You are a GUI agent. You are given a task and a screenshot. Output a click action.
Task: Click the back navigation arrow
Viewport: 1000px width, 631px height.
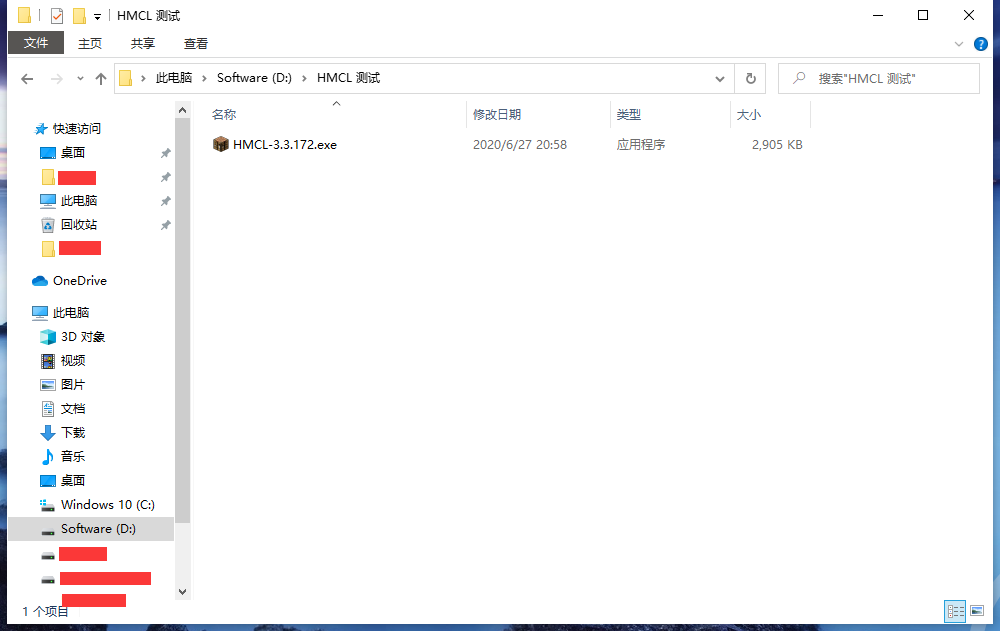26,78
